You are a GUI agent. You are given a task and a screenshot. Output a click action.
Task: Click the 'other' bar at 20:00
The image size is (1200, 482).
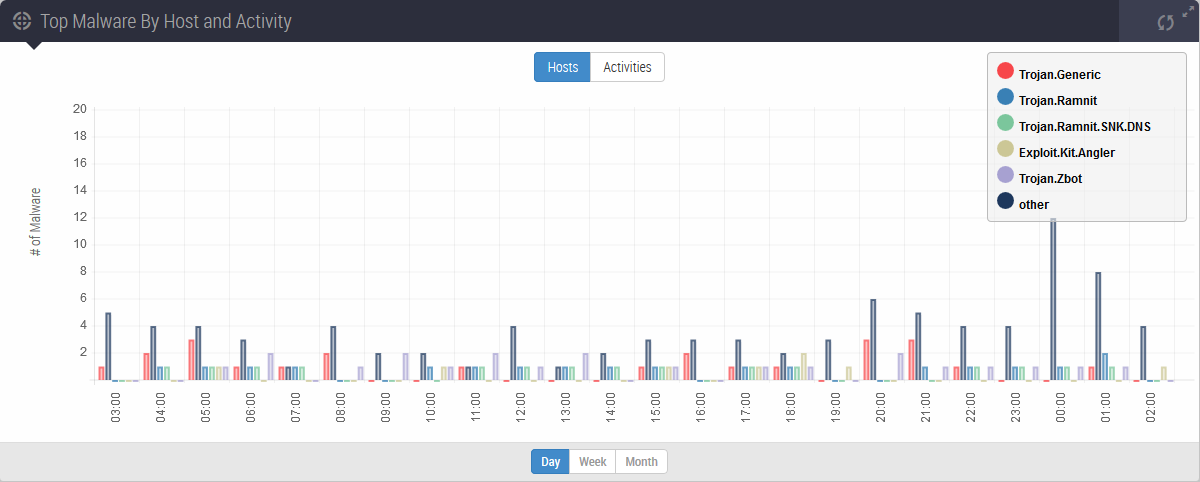873,340
